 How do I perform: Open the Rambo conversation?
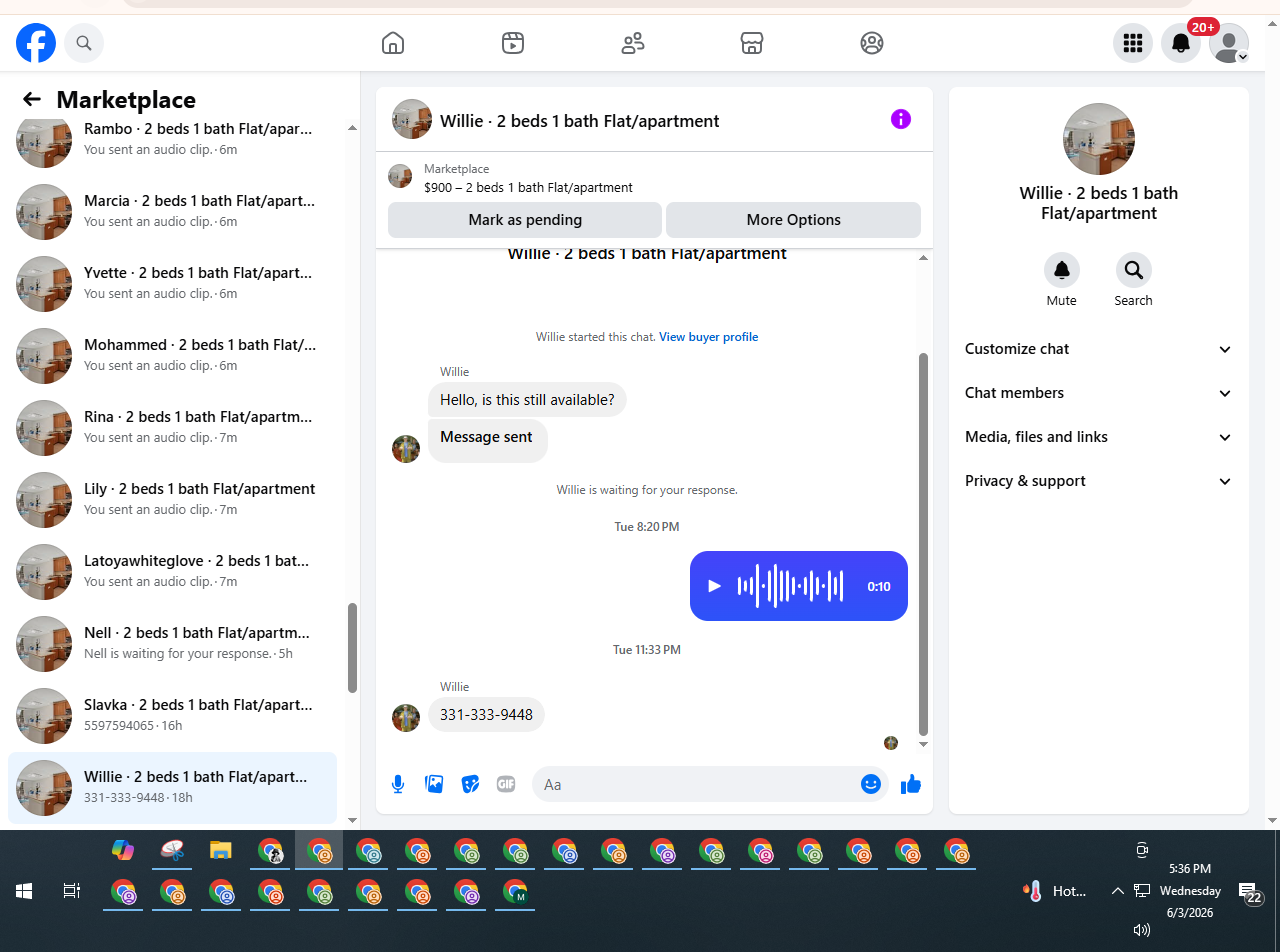pyautogui.click(x=172, y=139)
